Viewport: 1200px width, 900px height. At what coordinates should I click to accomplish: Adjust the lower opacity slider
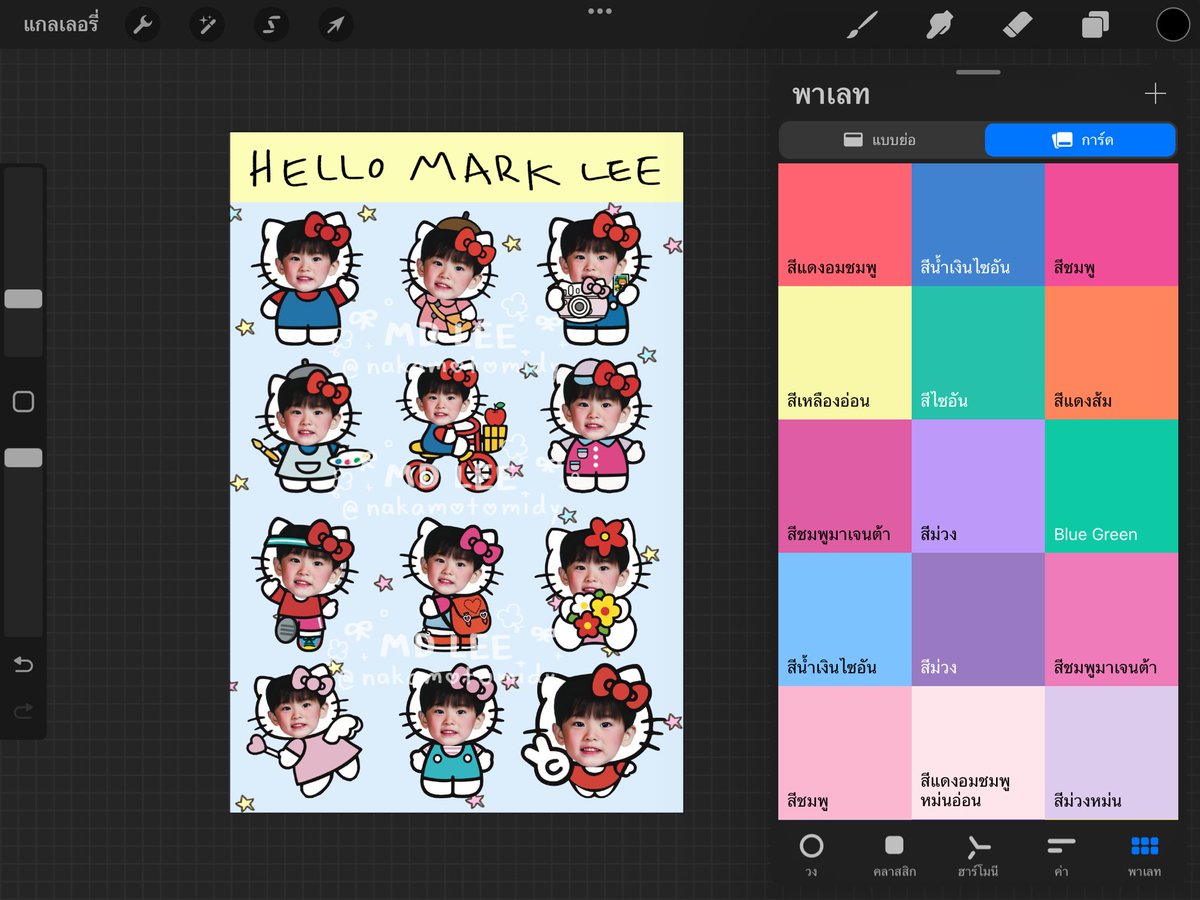(x=23, y=457)
